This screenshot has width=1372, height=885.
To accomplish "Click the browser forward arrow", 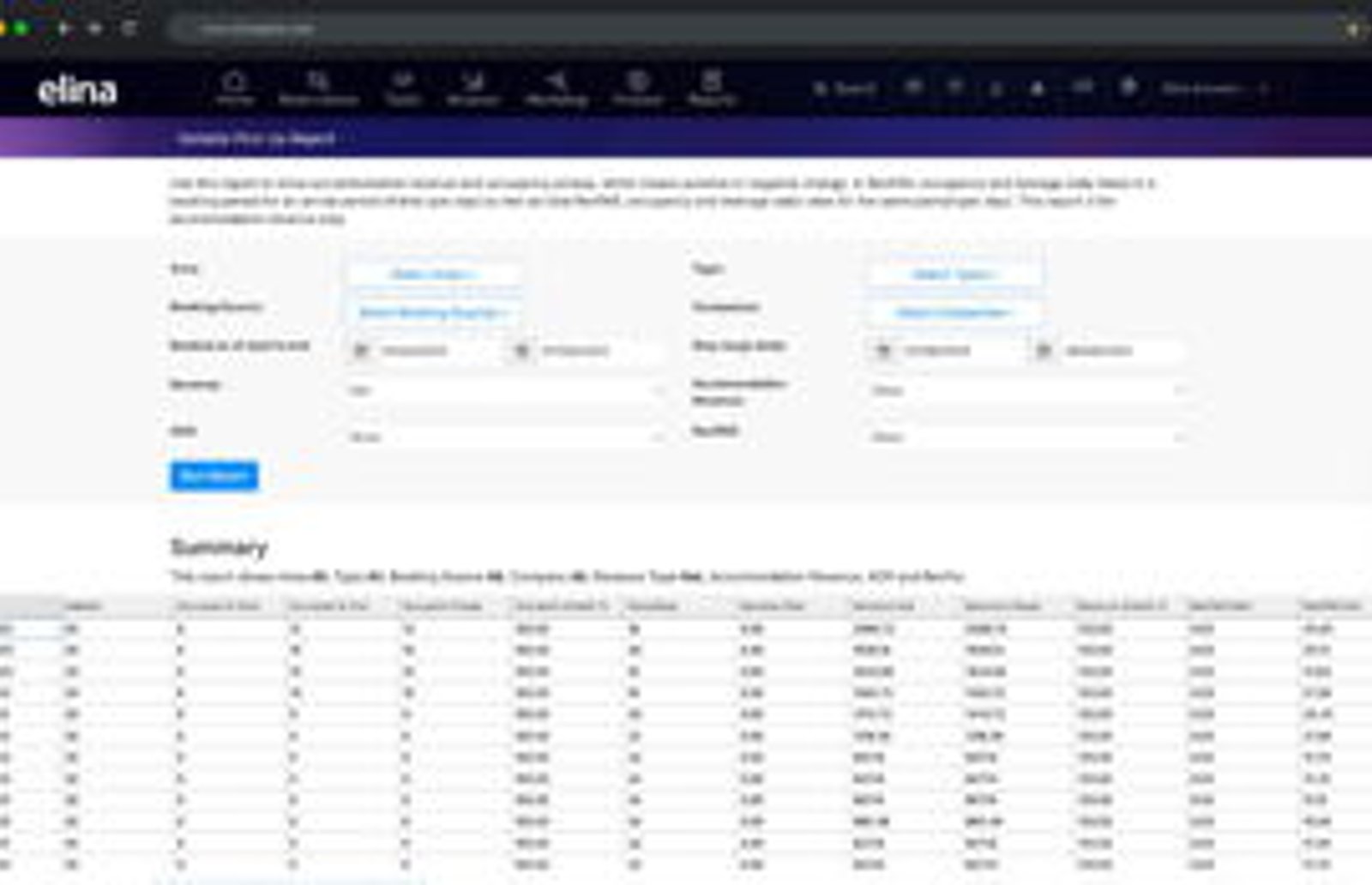I will tap(94, 28).
